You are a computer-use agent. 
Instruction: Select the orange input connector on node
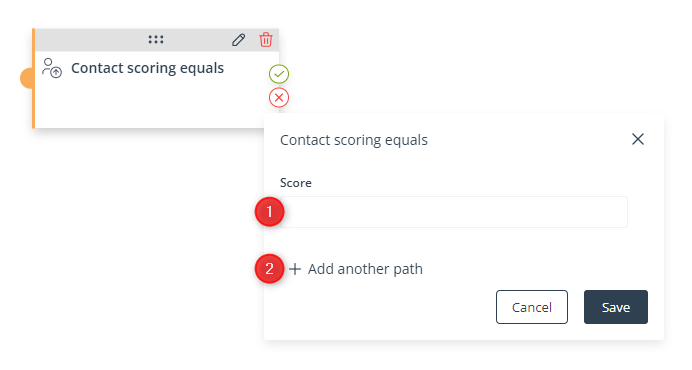(x=26, y=78)
